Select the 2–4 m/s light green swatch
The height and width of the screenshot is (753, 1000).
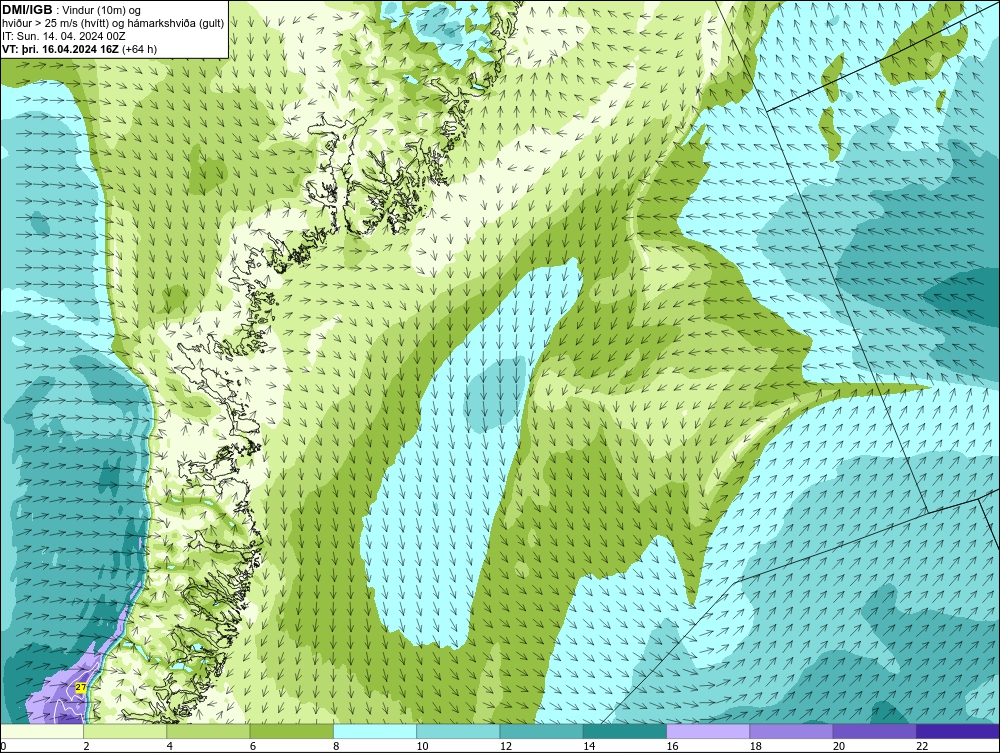click(x=125, y=731)
